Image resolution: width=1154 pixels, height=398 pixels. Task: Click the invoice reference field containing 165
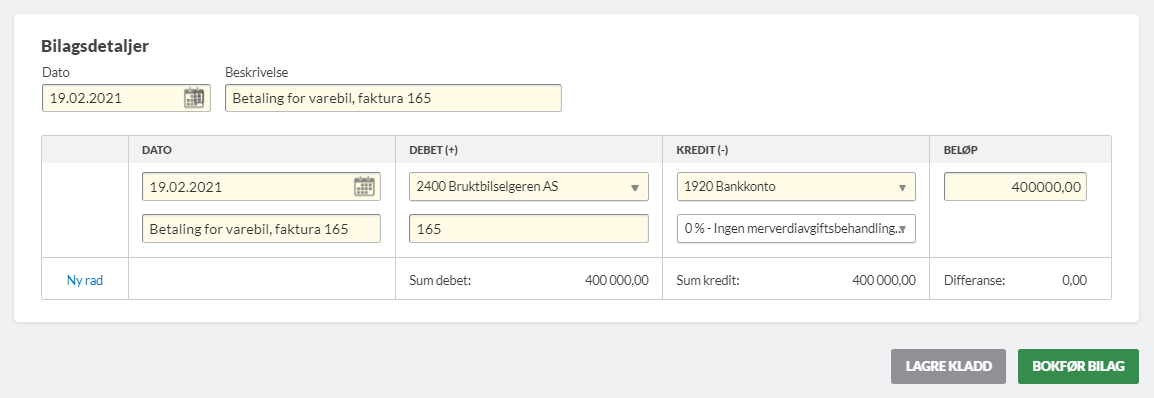(x=528, y=229)
